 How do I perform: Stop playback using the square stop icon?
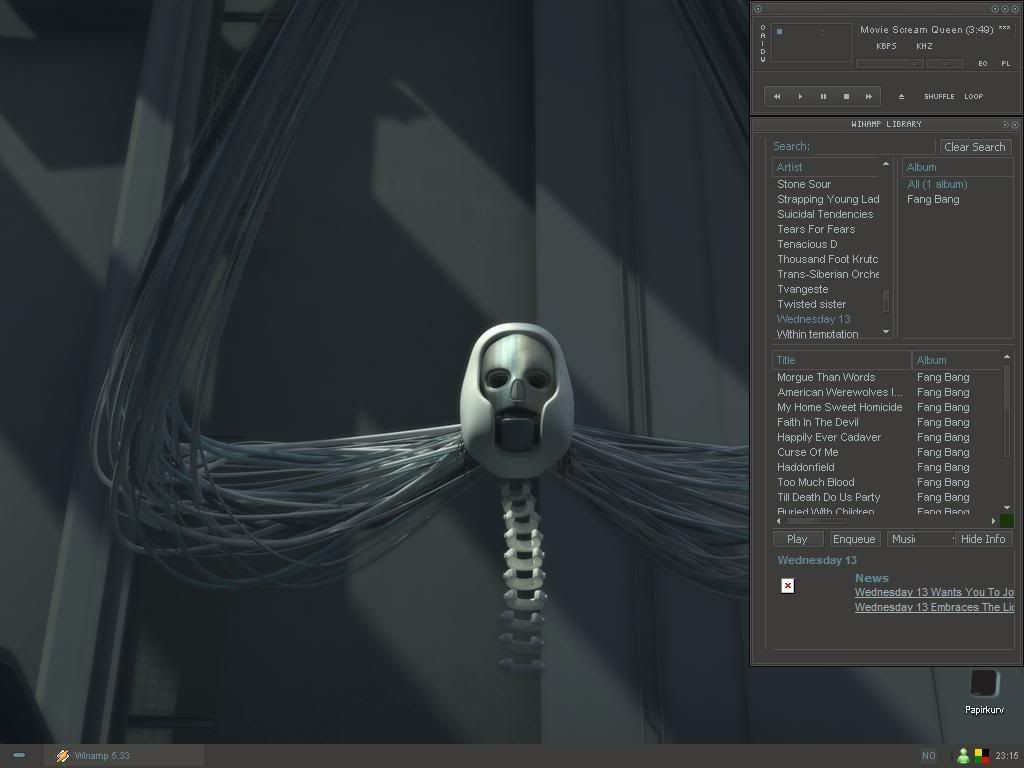point(846,97)
